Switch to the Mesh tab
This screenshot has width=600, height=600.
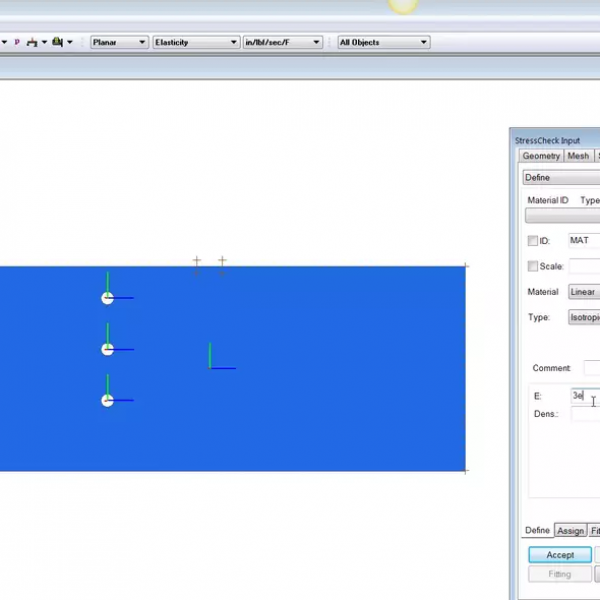click(x=578, y=156)
